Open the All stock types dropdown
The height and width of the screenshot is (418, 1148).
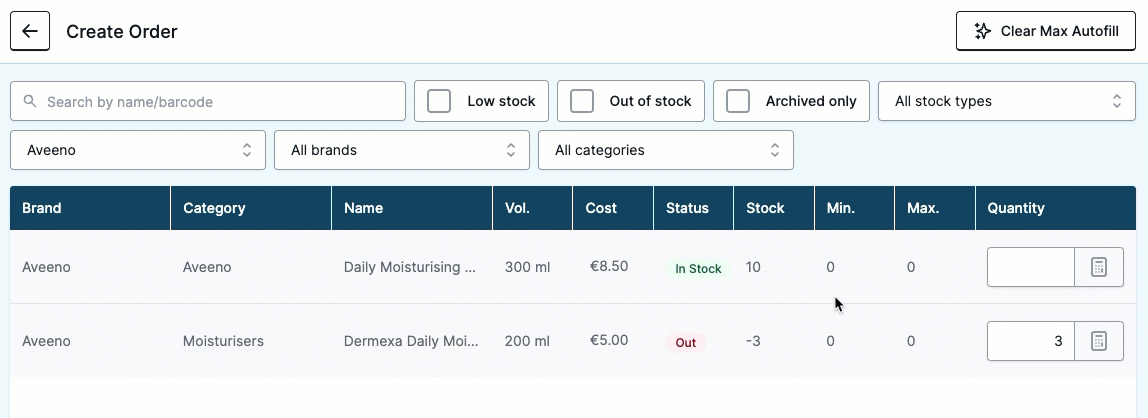pos(1007,101)
